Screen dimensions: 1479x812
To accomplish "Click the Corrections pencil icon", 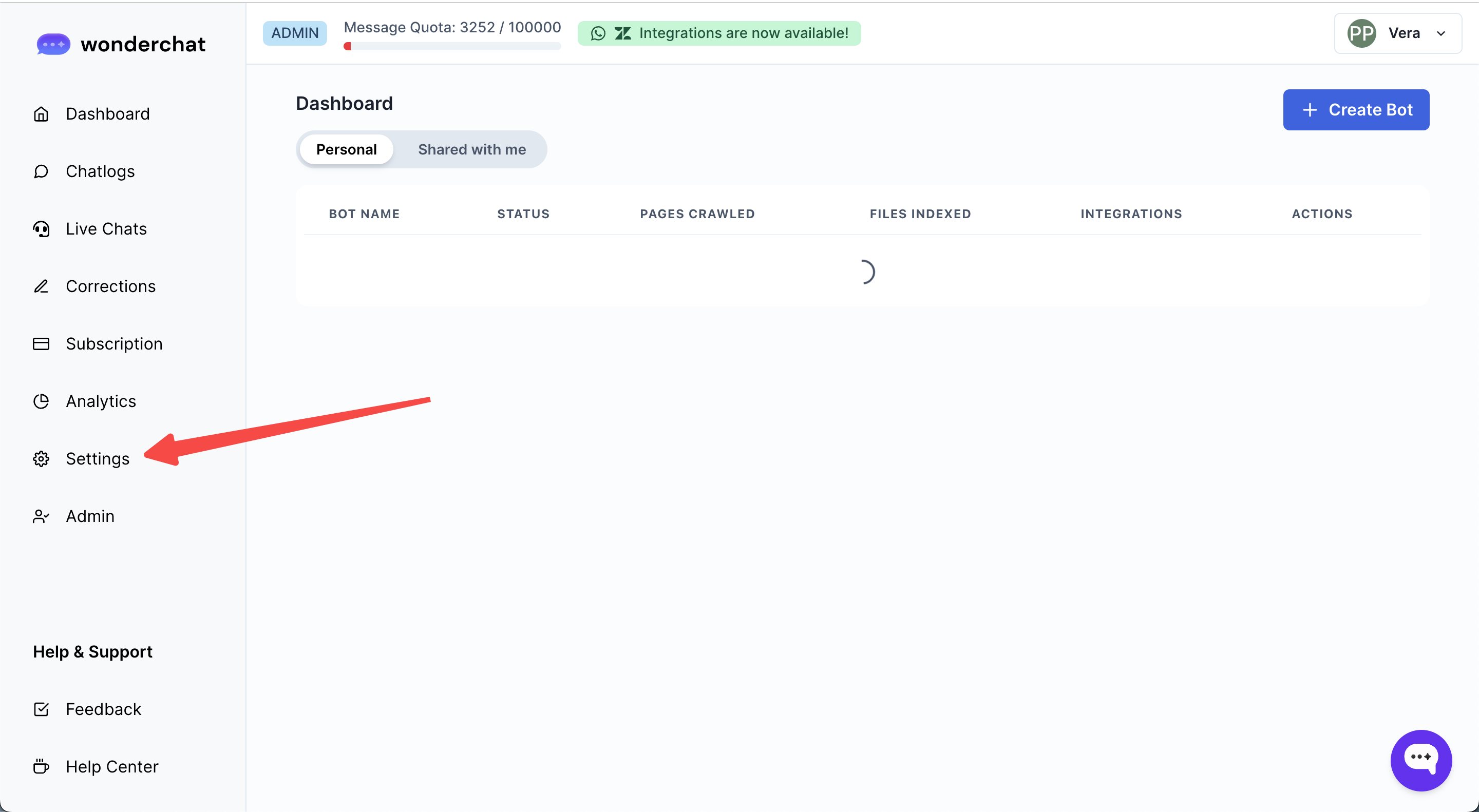I will 41,286.
